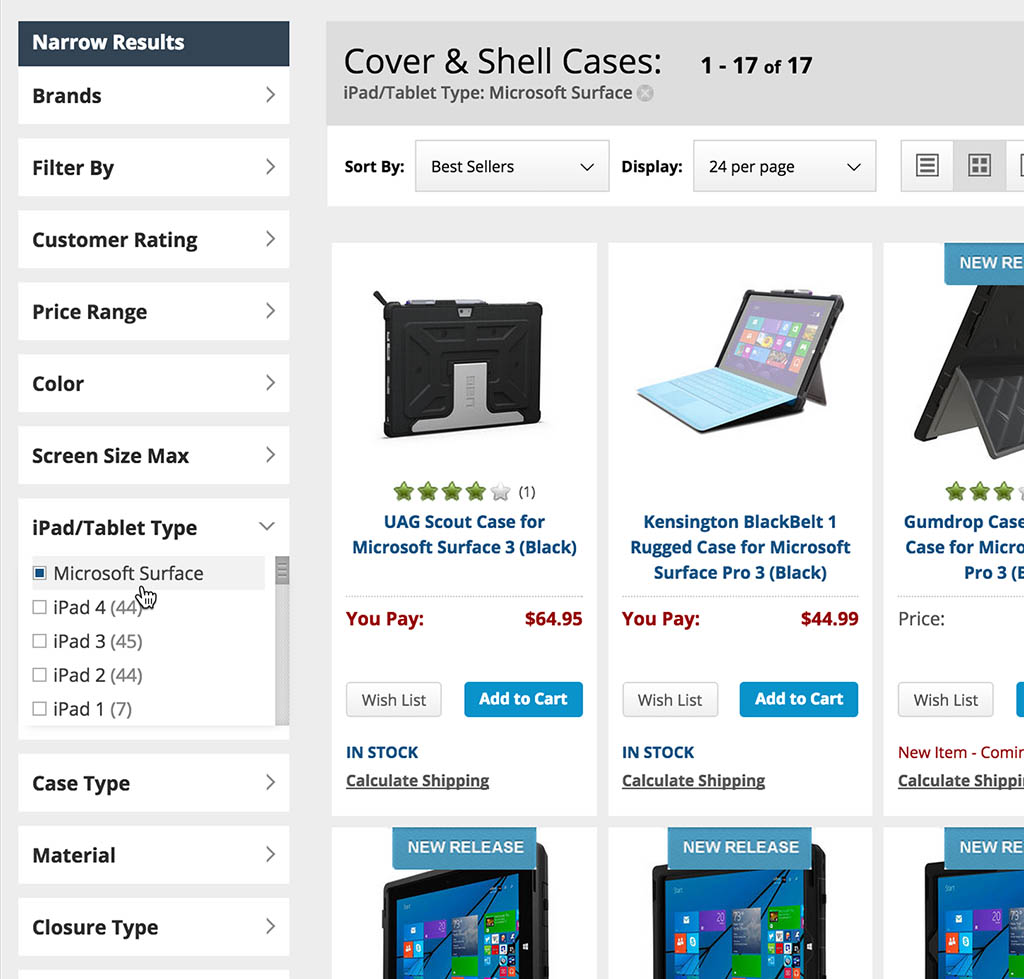The height and width of the screenshot is (979, 1024).
Task: Switch to grid view layout icon
Action: (x=979, y=166)
